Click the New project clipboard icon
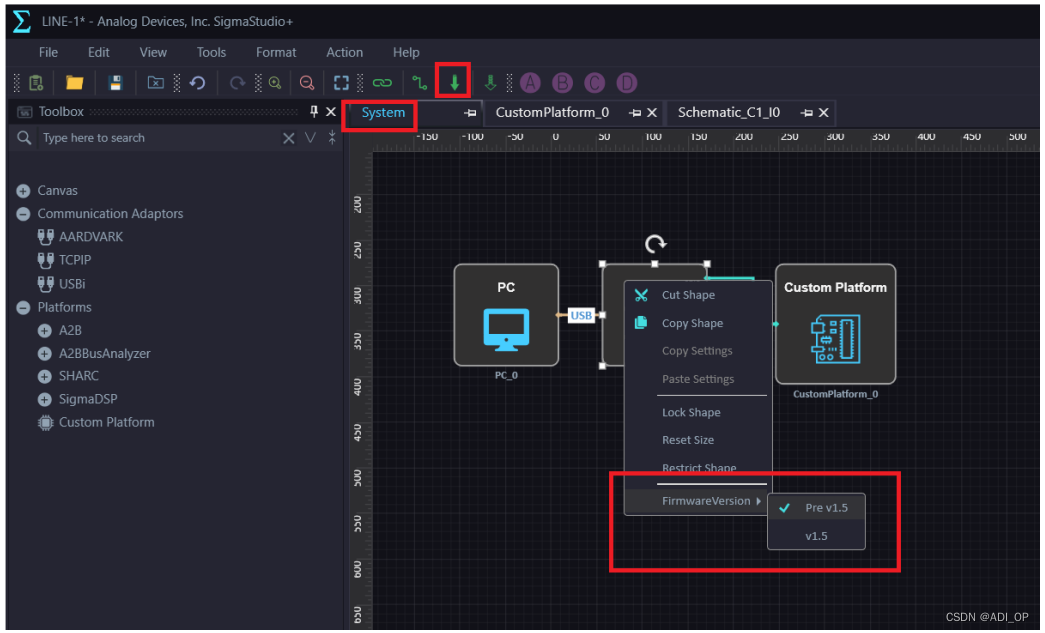The image size is (1045, 633). pos(36,83)
